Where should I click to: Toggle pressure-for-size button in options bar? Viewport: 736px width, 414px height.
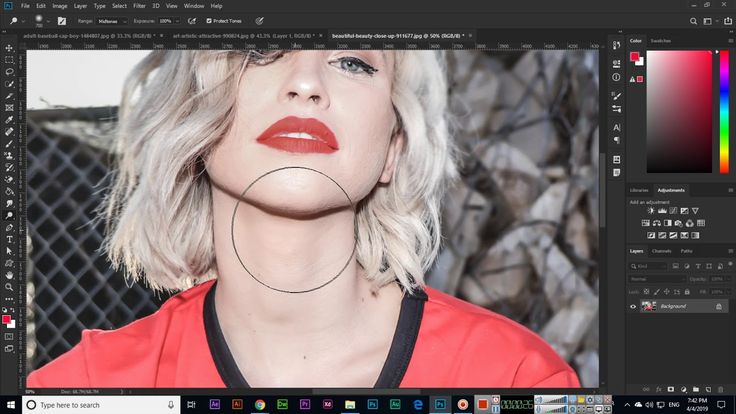[x=259, y=21]
